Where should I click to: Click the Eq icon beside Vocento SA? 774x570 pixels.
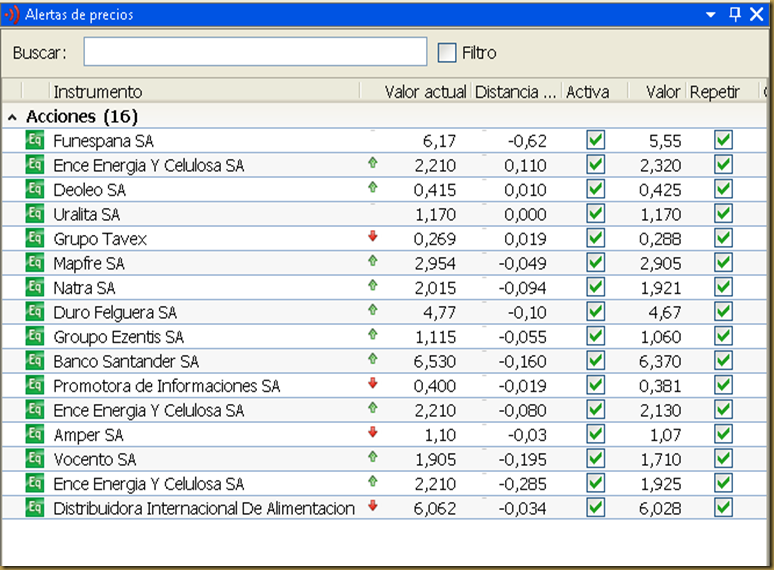tap(35, 458)
